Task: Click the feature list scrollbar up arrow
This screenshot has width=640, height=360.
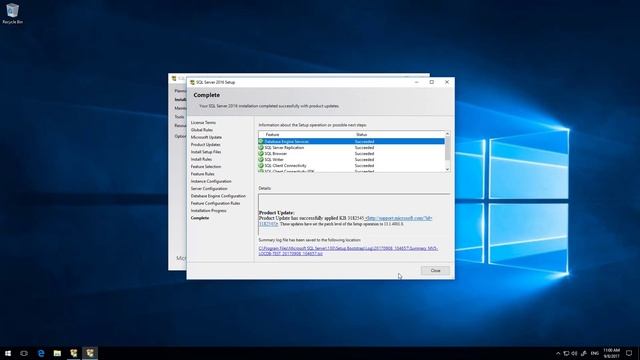Action: pyautogui.click(x=447, y=134)
